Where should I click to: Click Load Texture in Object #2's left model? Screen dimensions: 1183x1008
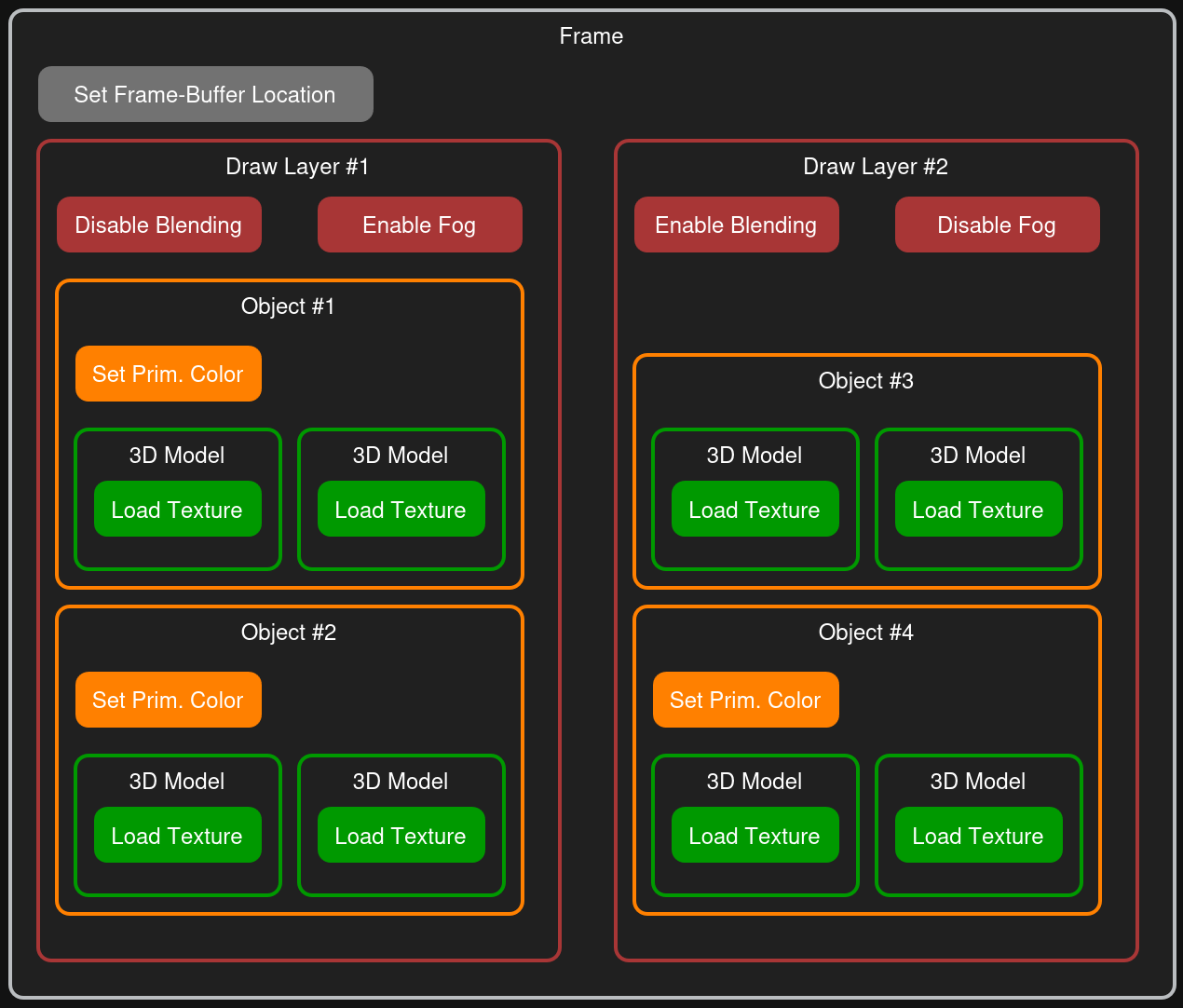click(x=177, y=836)
